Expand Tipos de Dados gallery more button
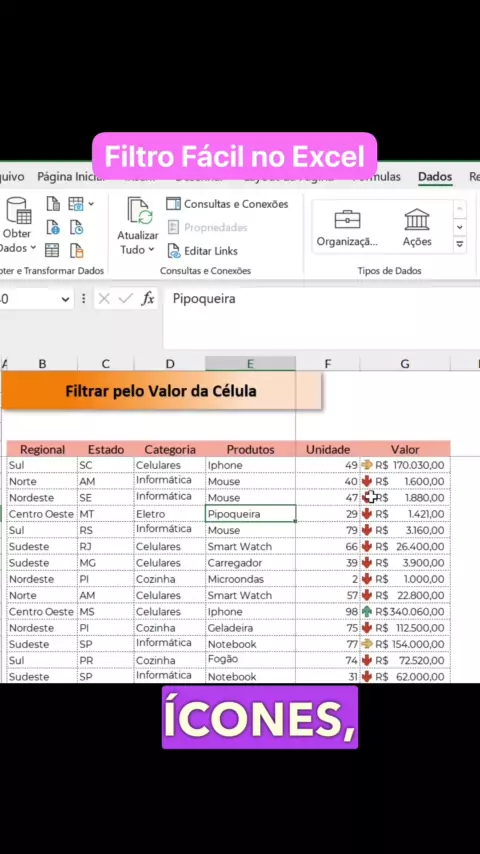Image resolution: width=480 pixels, height=854 pixels. [460, 245]
